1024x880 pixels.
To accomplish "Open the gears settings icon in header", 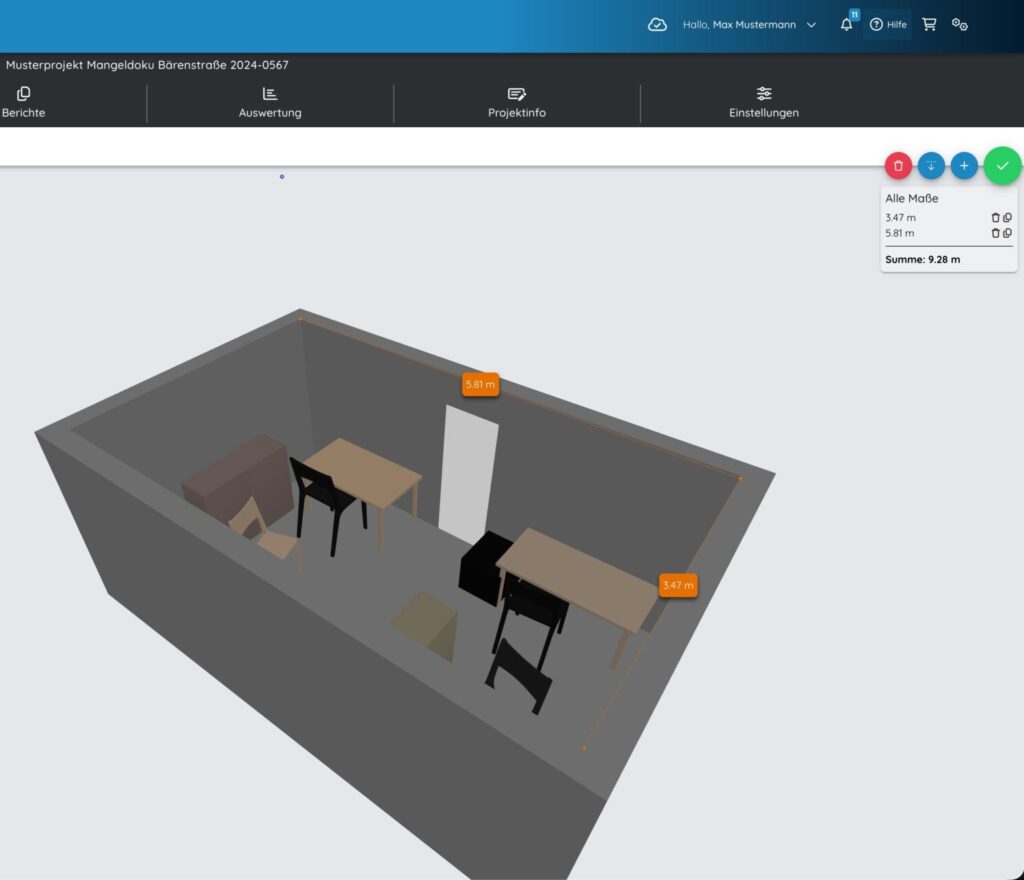I will 959,25.
